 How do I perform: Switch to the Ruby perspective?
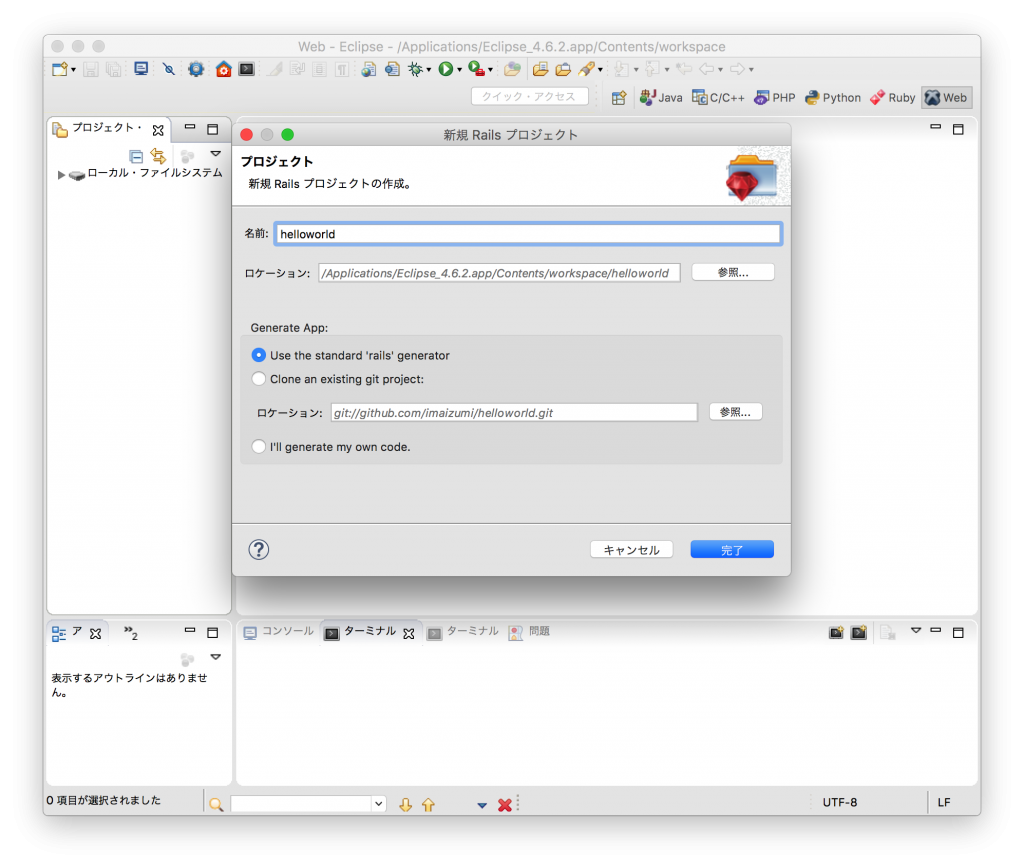click(x=892, y=98)
